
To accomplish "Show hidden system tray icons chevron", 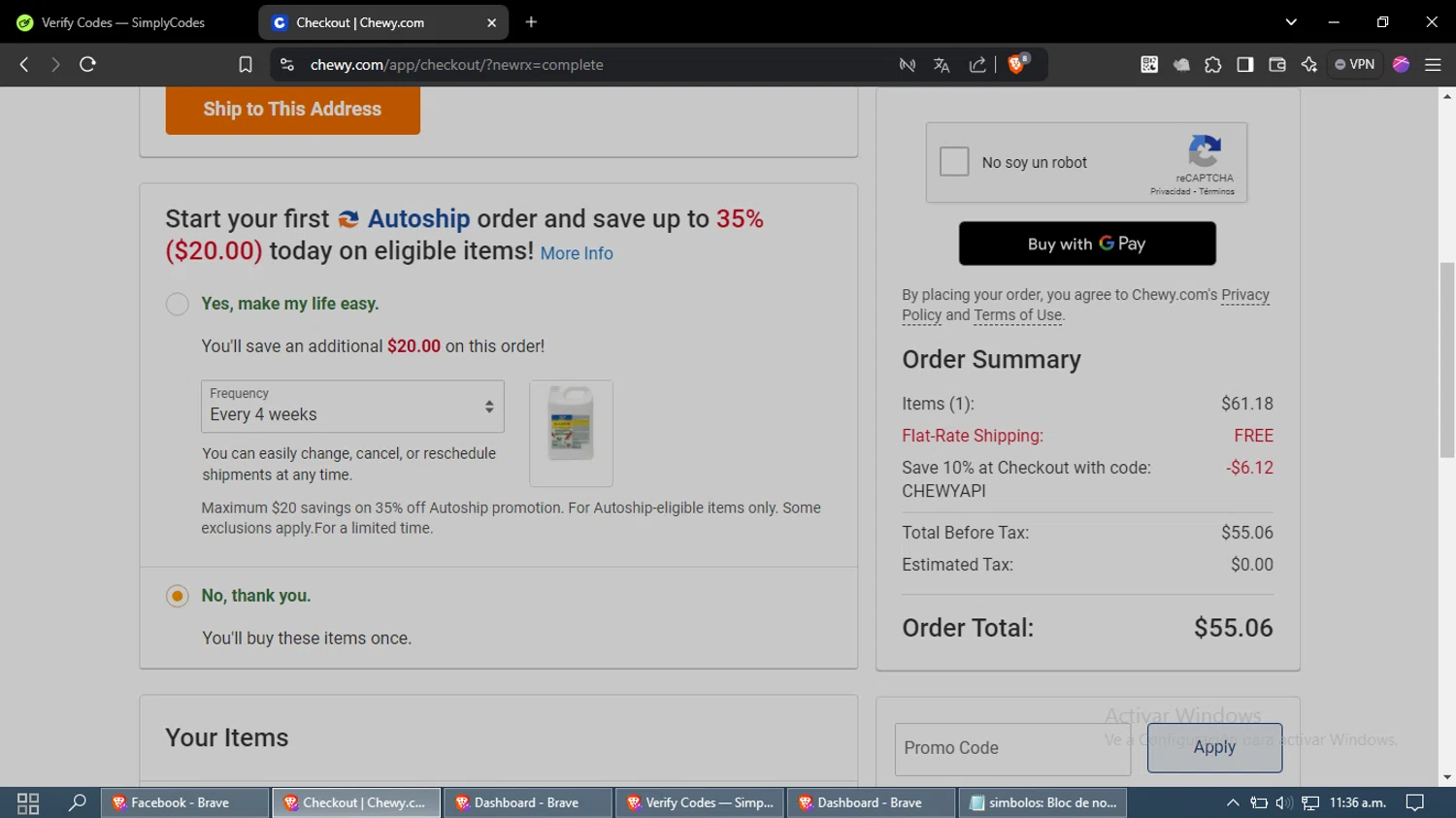I will [x=1233, y=803].
